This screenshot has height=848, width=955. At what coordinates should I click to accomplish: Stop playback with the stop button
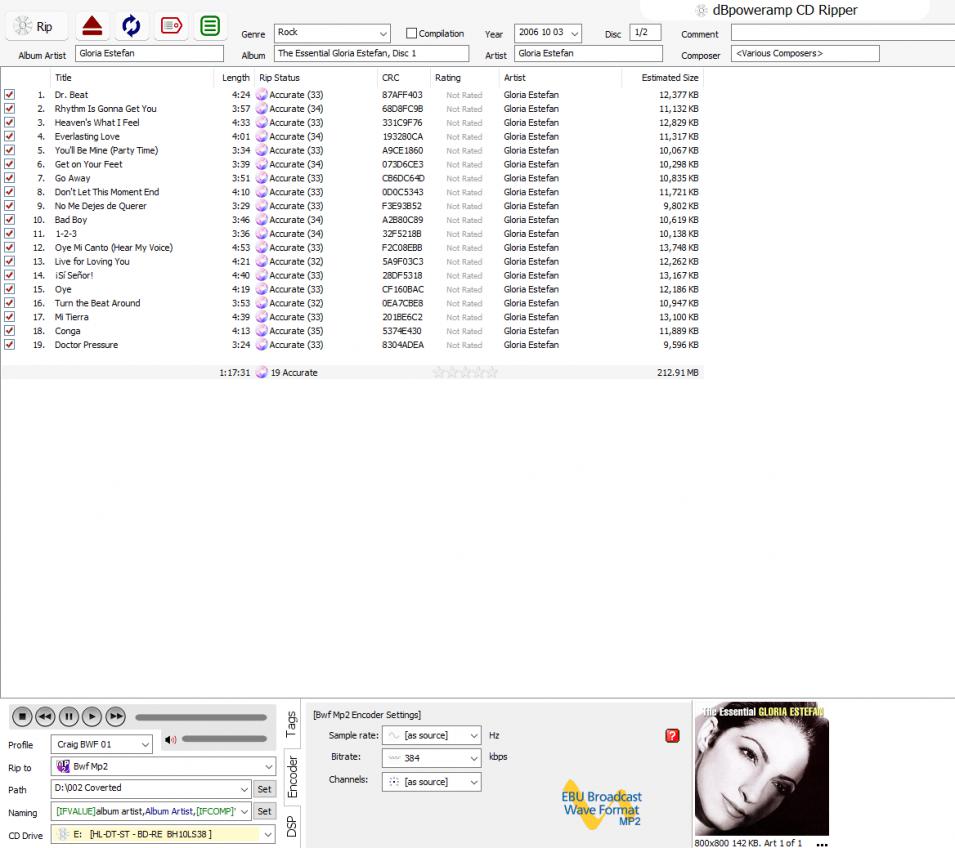click(x=21, y=716)
